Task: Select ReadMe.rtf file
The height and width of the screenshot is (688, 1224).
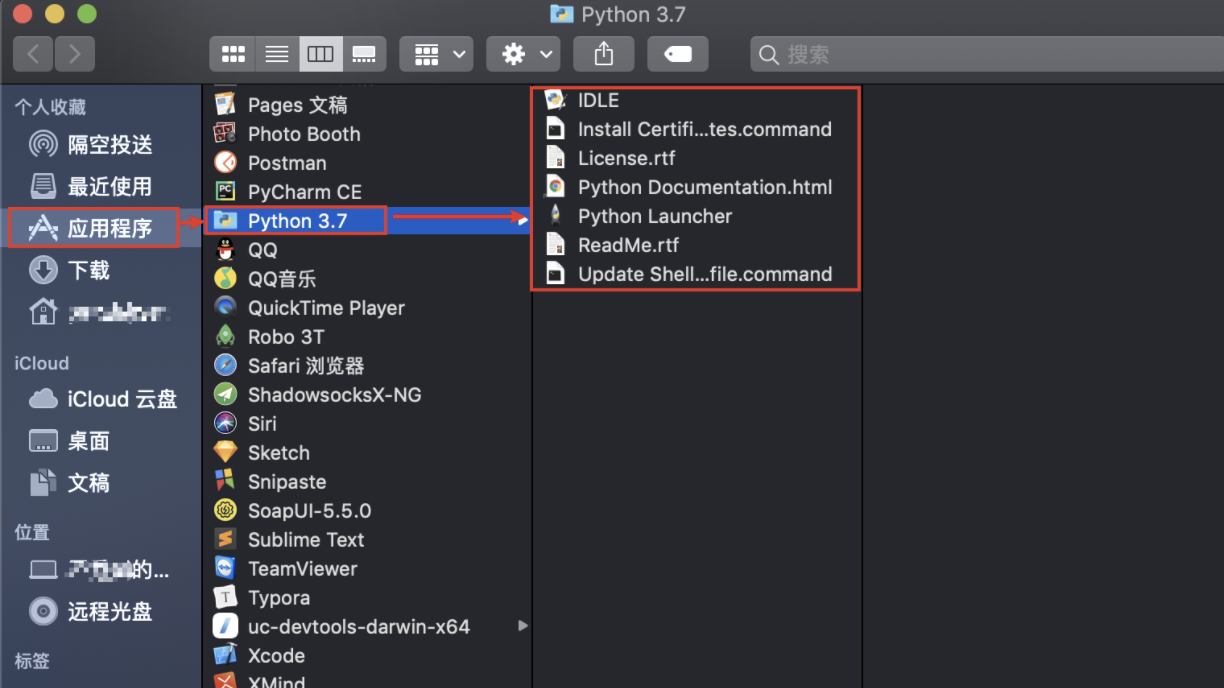Action: pyautogui.click(x=696, y=245)
